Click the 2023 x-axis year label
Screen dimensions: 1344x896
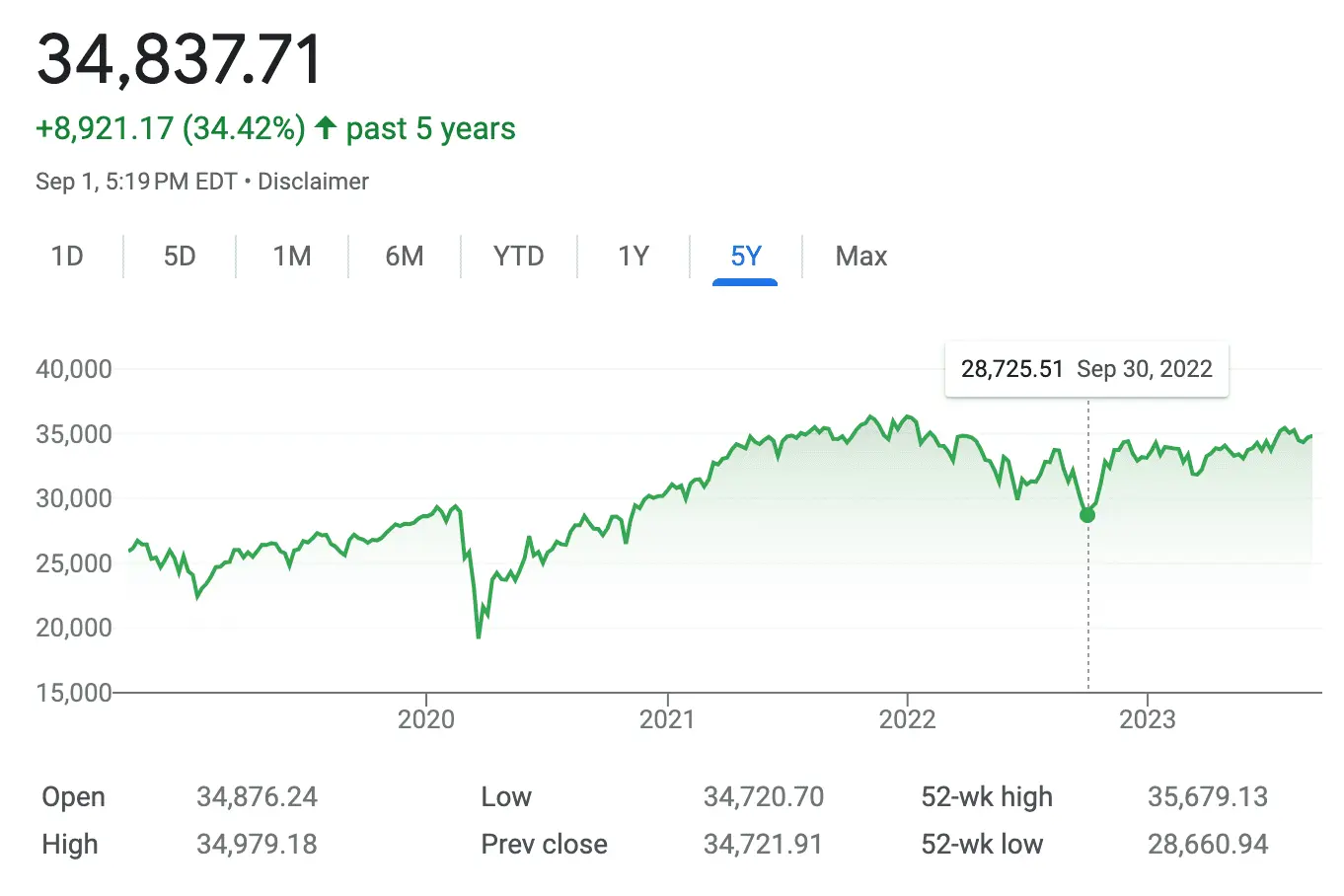pyautogui.click(x=1147, y=719)
